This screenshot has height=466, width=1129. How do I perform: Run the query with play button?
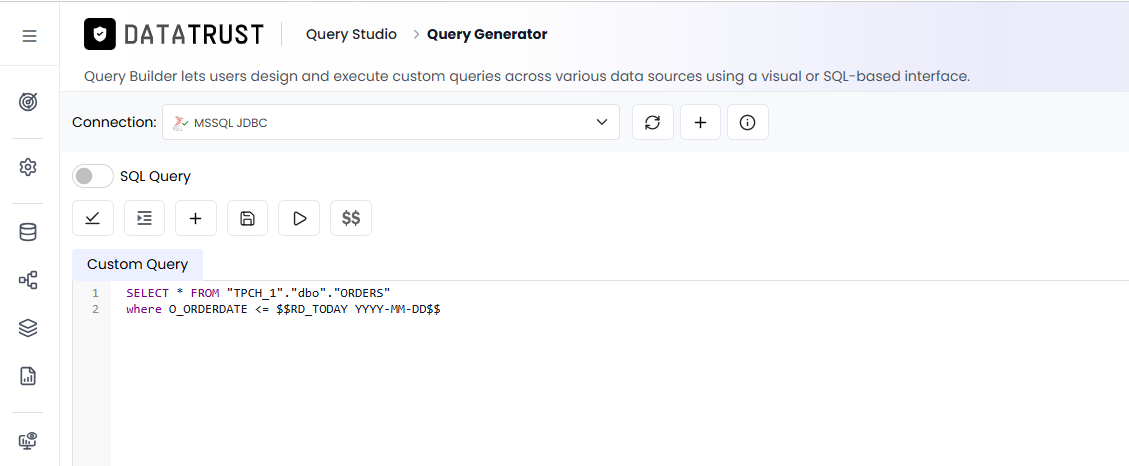tap(300, 218)
